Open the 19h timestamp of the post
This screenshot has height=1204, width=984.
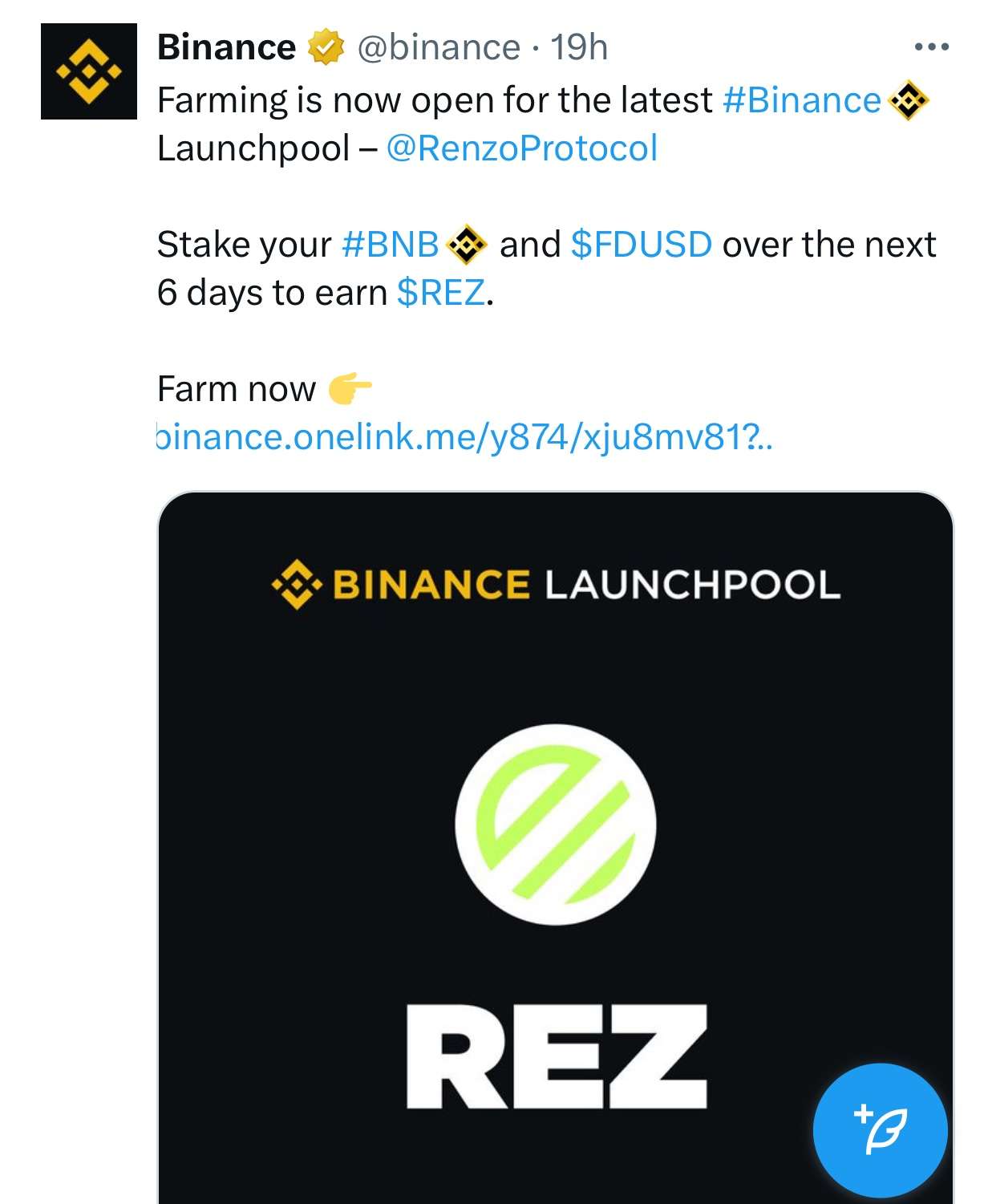[579, 47]
